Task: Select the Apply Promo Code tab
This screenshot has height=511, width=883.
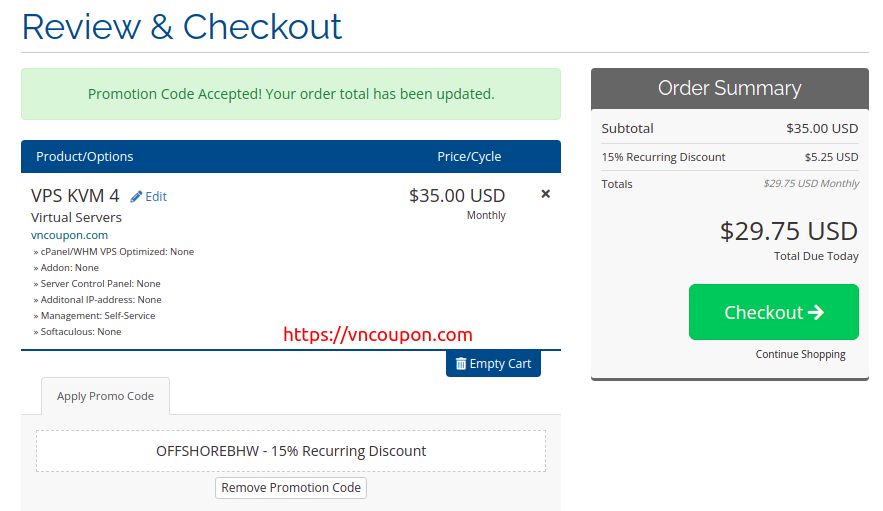Action: 105,396
